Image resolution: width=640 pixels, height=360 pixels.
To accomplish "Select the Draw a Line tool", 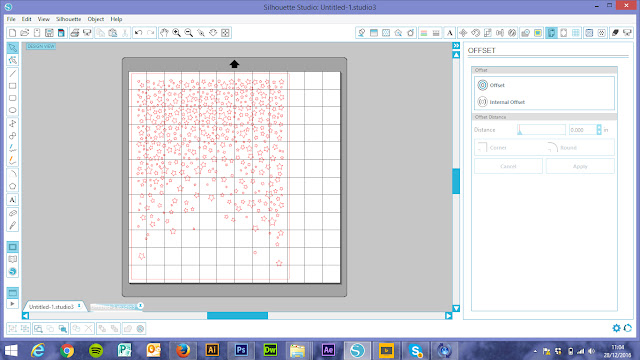I will tap(13, 73).
